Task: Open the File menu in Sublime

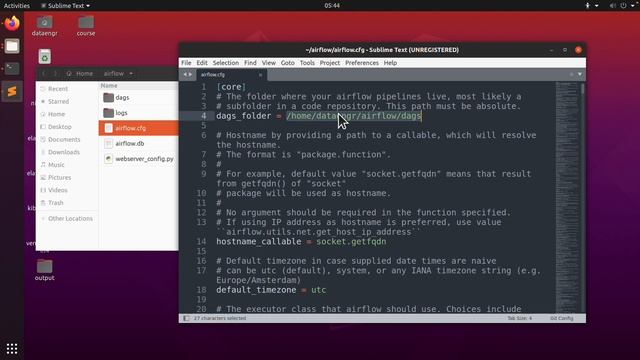Action: click(186, 63)
